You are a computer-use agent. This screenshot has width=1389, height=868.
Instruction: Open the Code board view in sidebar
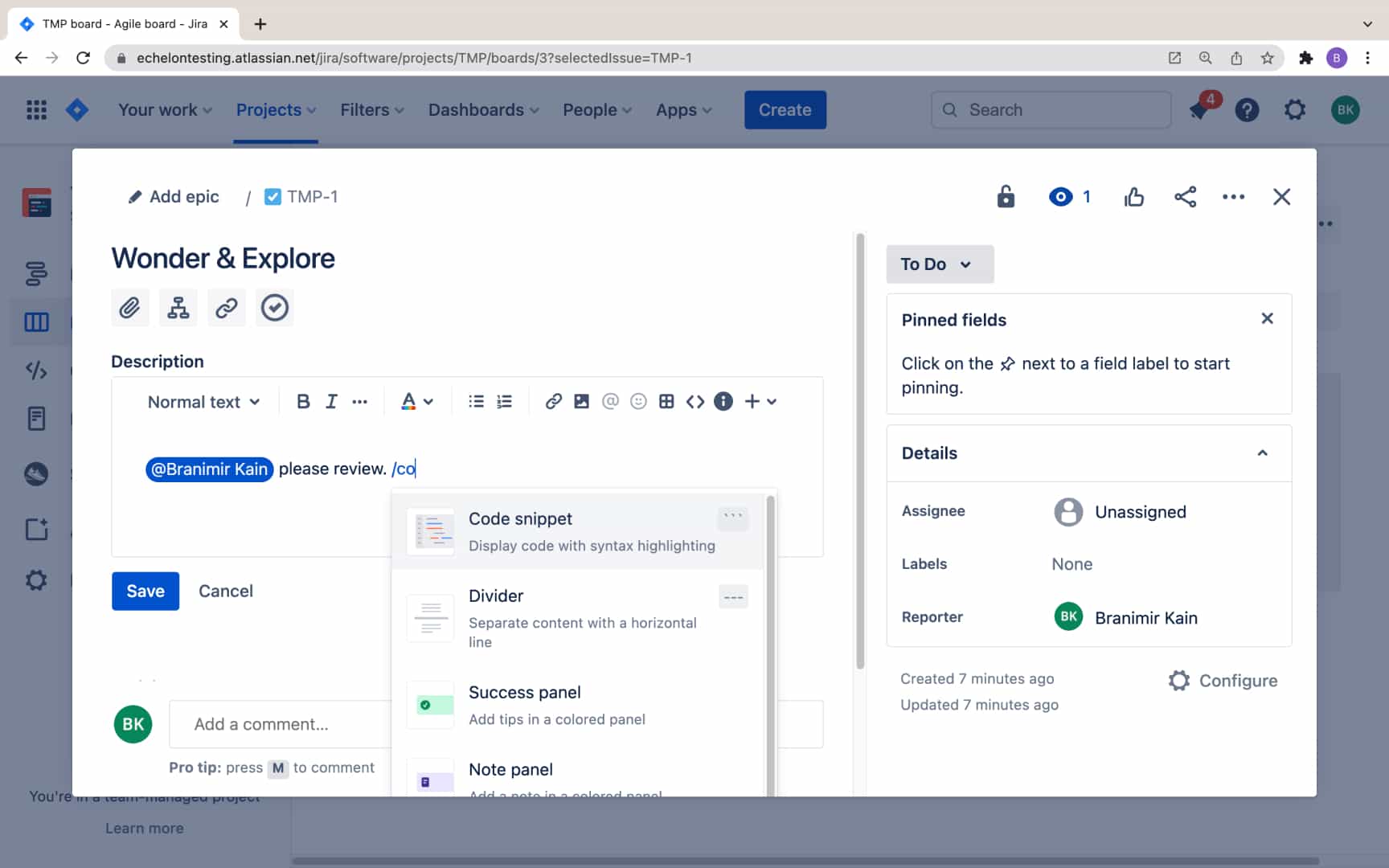pyautogui.click(x=36, y=371)
